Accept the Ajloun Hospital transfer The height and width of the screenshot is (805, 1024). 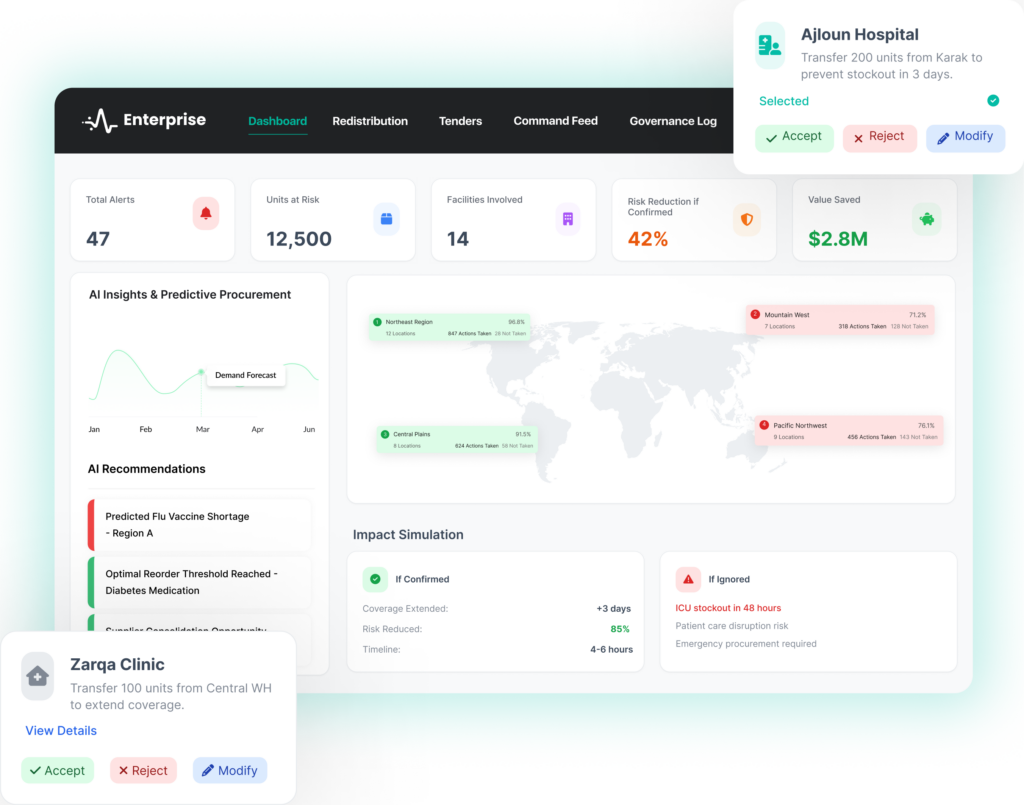794,137
